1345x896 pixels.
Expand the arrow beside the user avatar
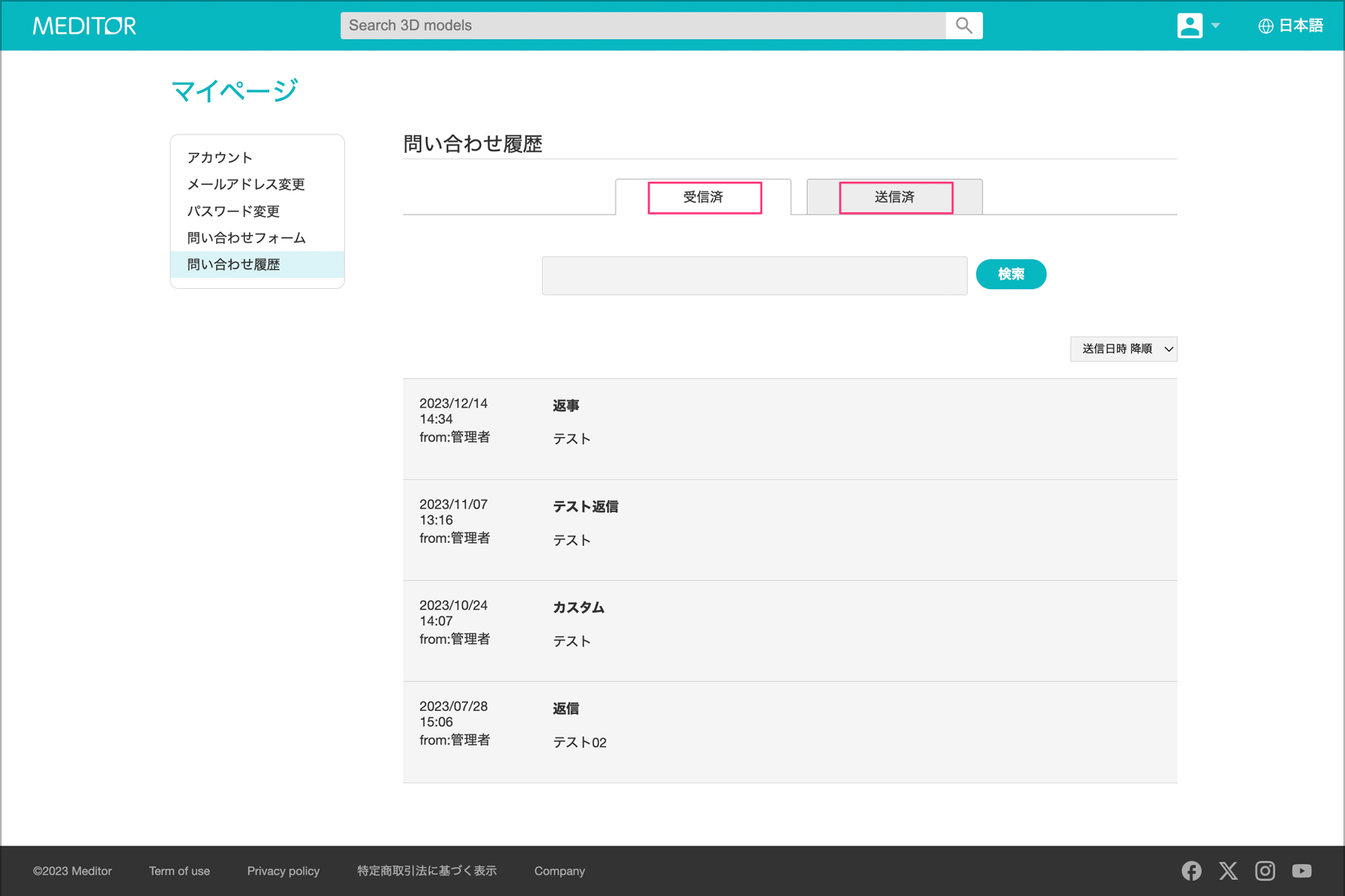tap(1215, 26)
